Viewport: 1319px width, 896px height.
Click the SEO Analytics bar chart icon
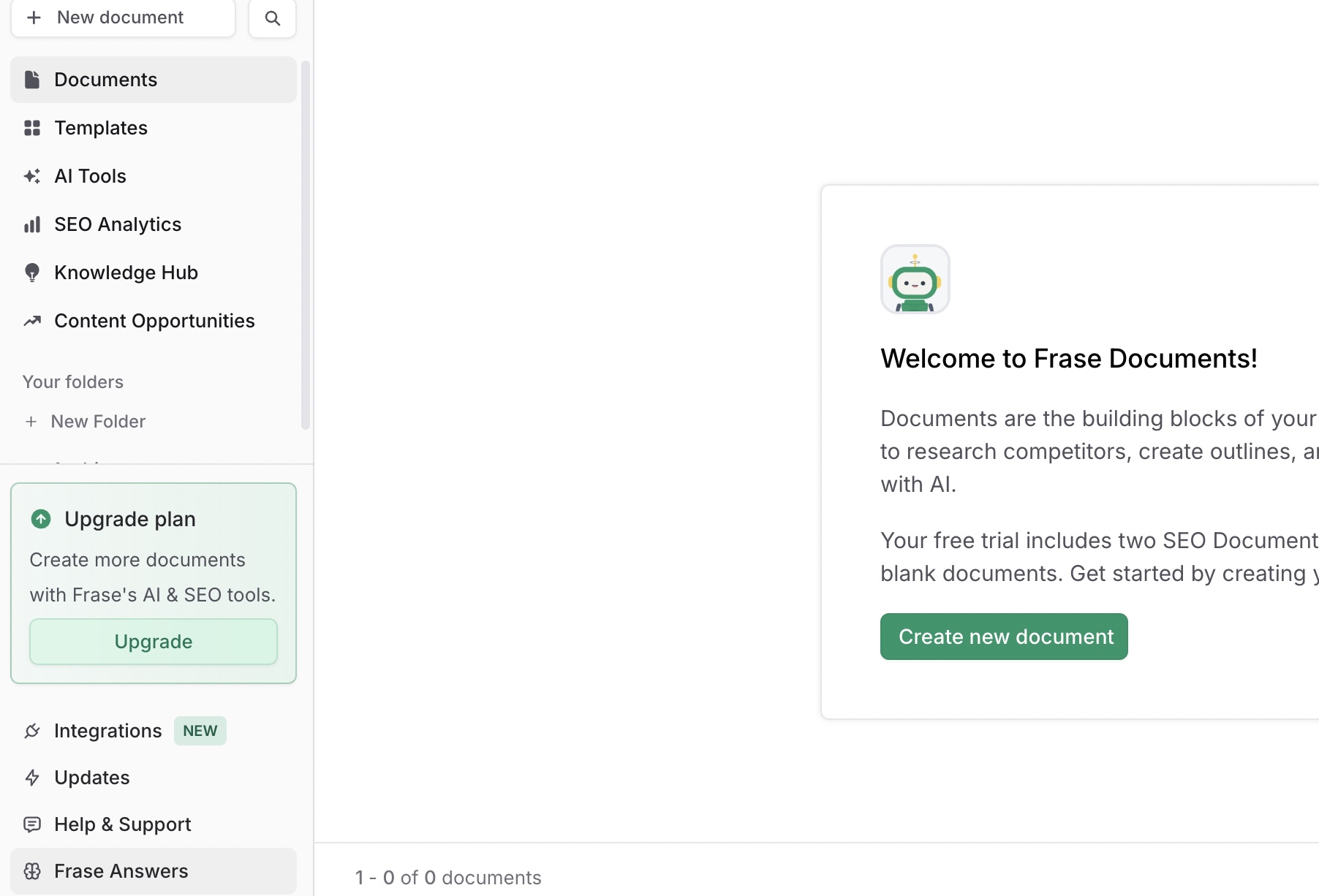tap(31, 224)
